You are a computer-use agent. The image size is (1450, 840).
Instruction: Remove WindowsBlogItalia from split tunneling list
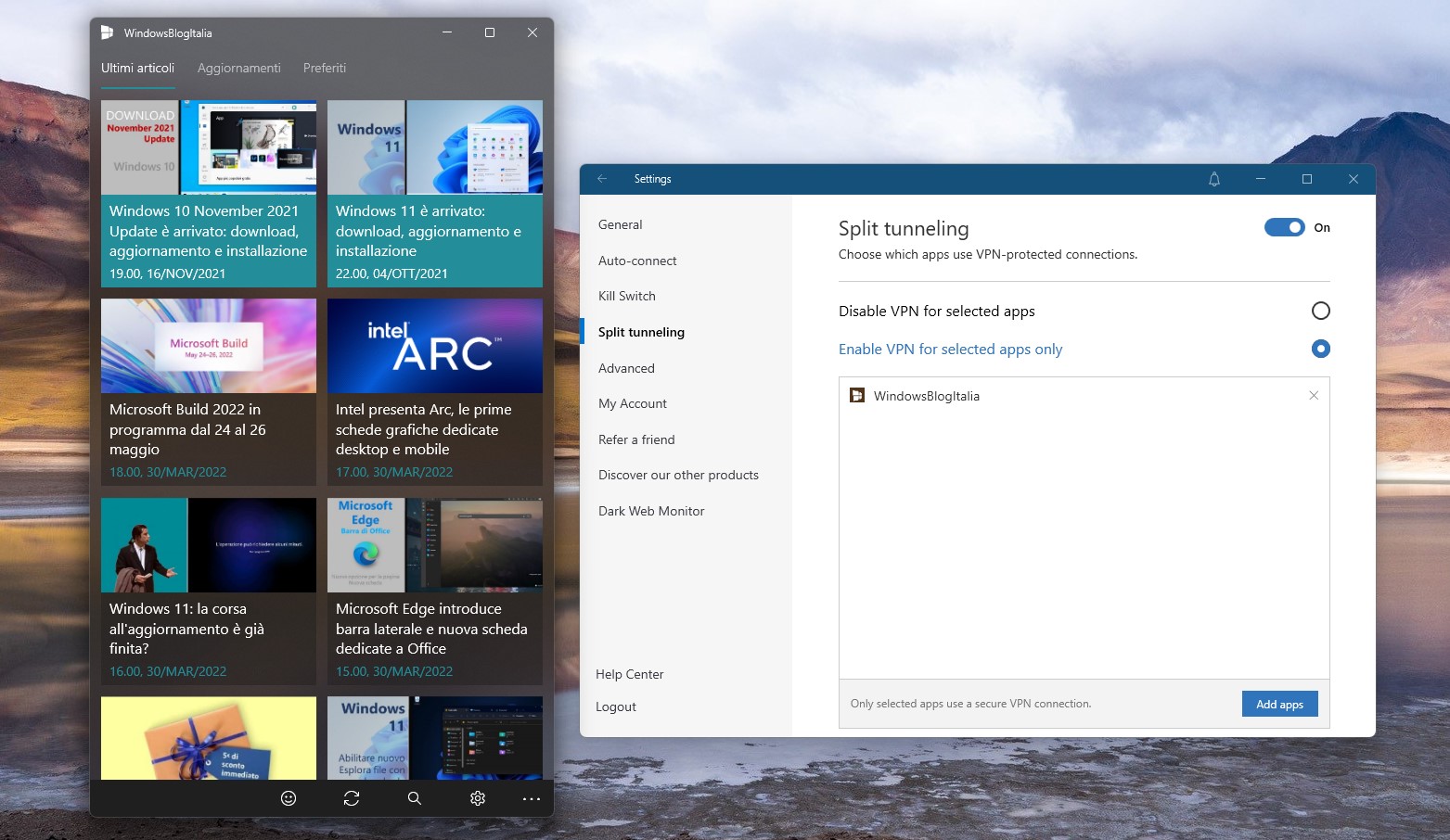tap(1314, 396)
